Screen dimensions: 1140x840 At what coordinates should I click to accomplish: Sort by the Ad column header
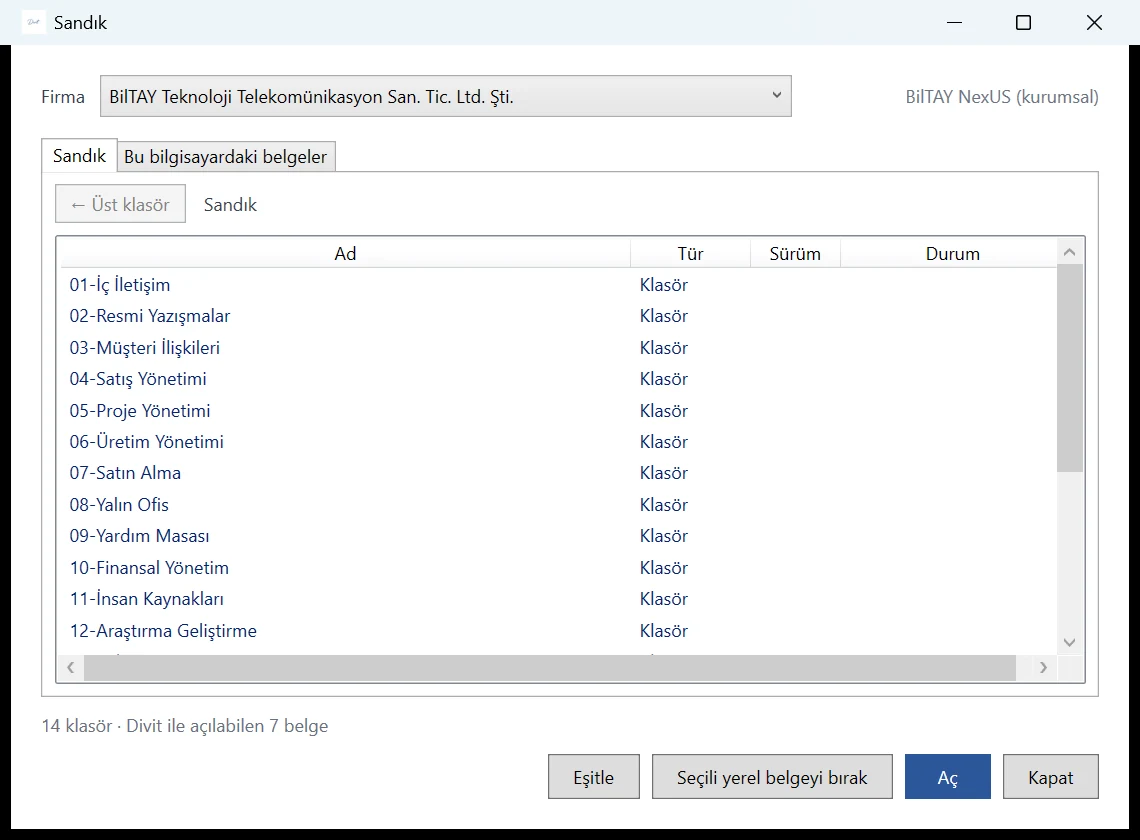(345, 253)
